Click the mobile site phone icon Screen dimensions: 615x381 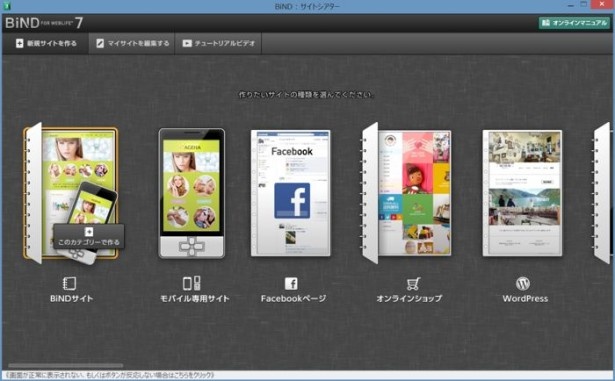point(192,283)
